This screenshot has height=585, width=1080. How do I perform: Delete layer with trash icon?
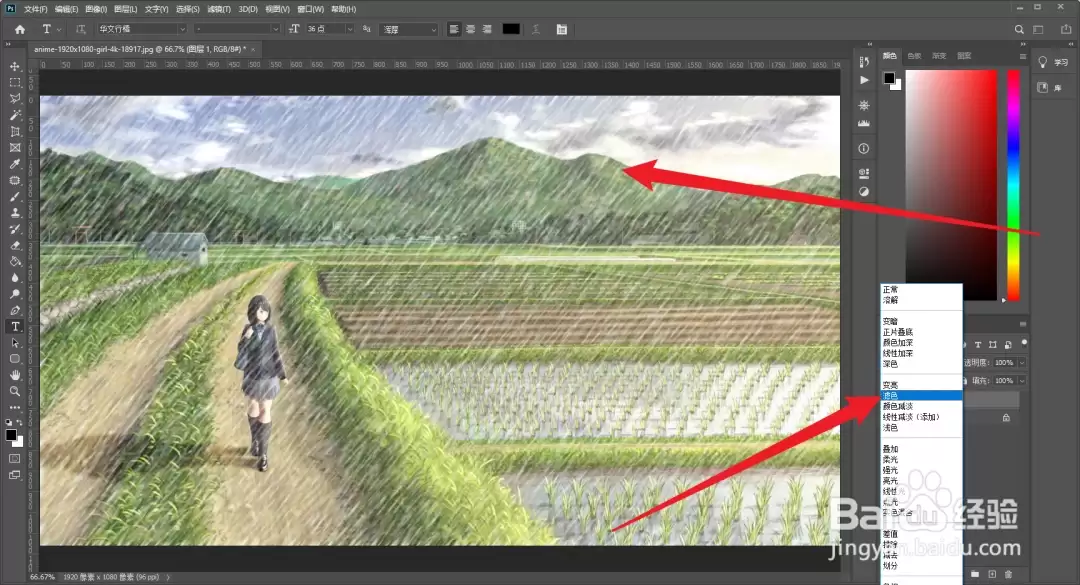1008,574
